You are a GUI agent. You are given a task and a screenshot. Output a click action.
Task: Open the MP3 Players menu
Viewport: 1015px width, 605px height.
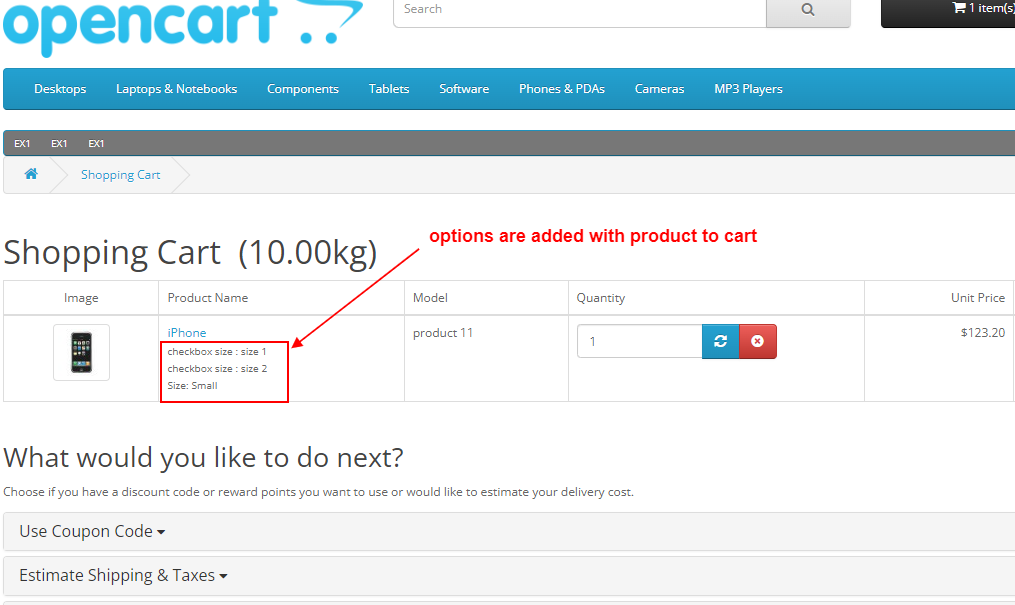point(747,89)
